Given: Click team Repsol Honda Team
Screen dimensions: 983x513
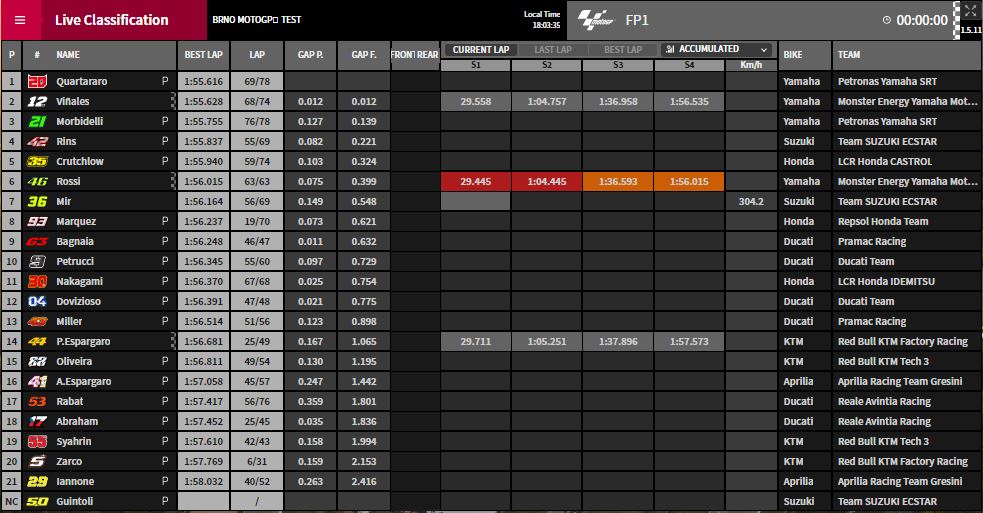Looking at the screenshot, I should (883, 222).
